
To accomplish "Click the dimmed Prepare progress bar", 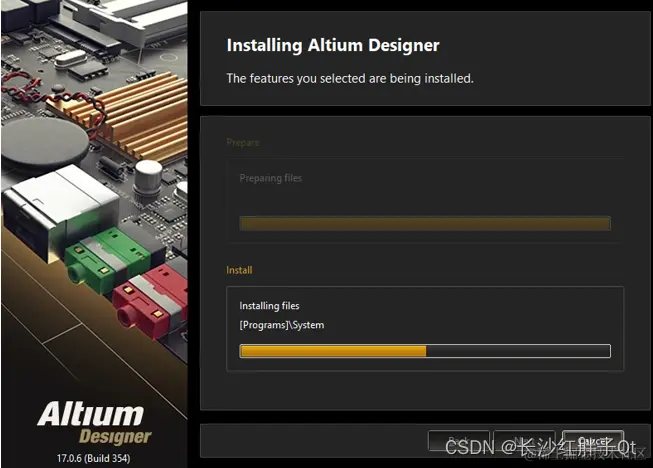I will pyautogui.click(x=425, y=223).
